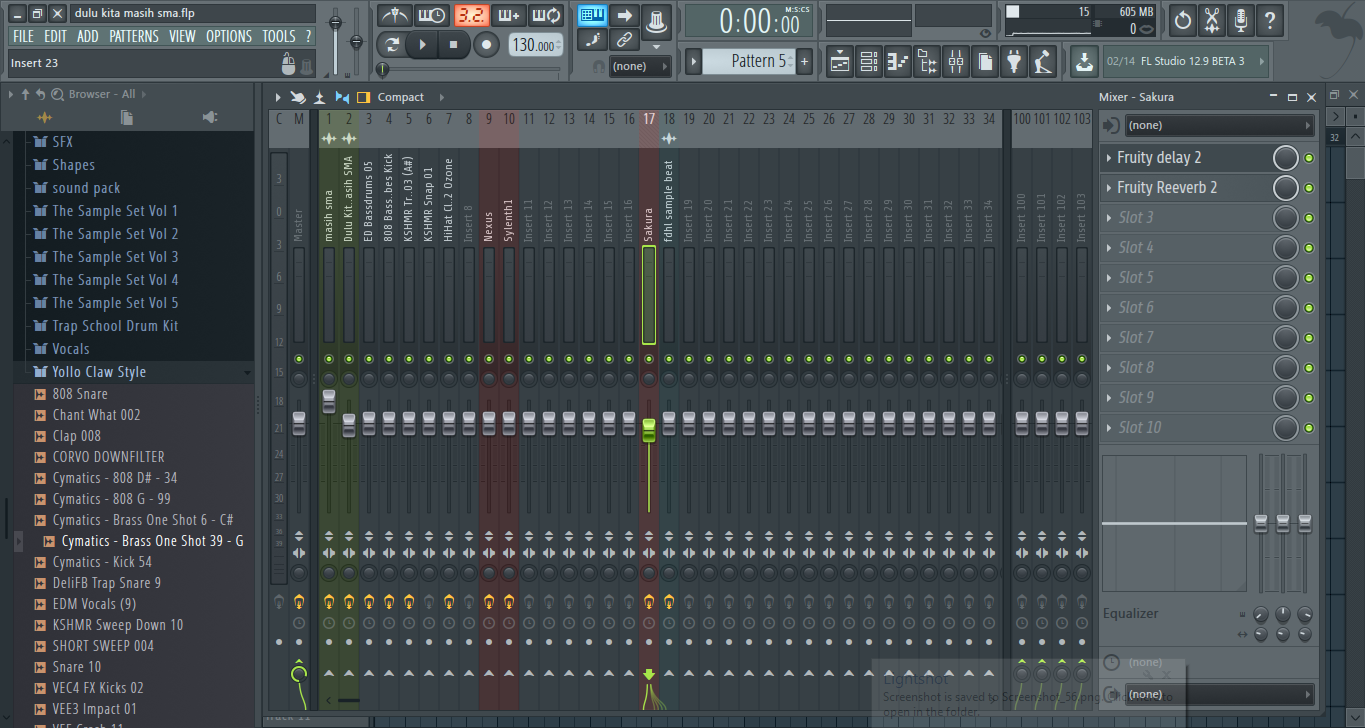Mute the Sakura mixer track
Image resolution: width=1365 pixels, height=728 pixels.
tap(649, 359)
